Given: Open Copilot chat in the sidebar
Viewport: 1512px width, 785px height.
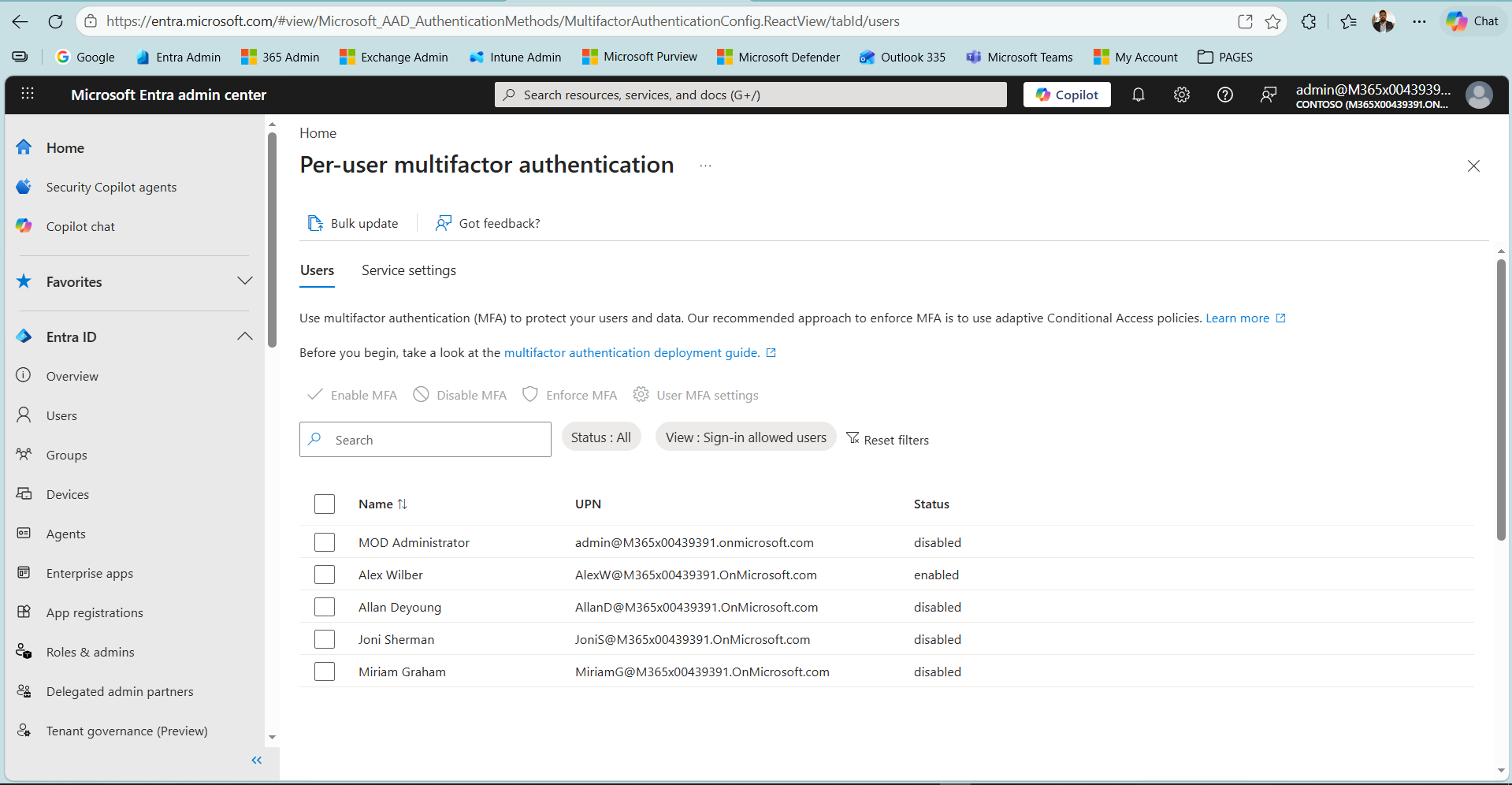Looking at the screenshot, I should (80, 226).
